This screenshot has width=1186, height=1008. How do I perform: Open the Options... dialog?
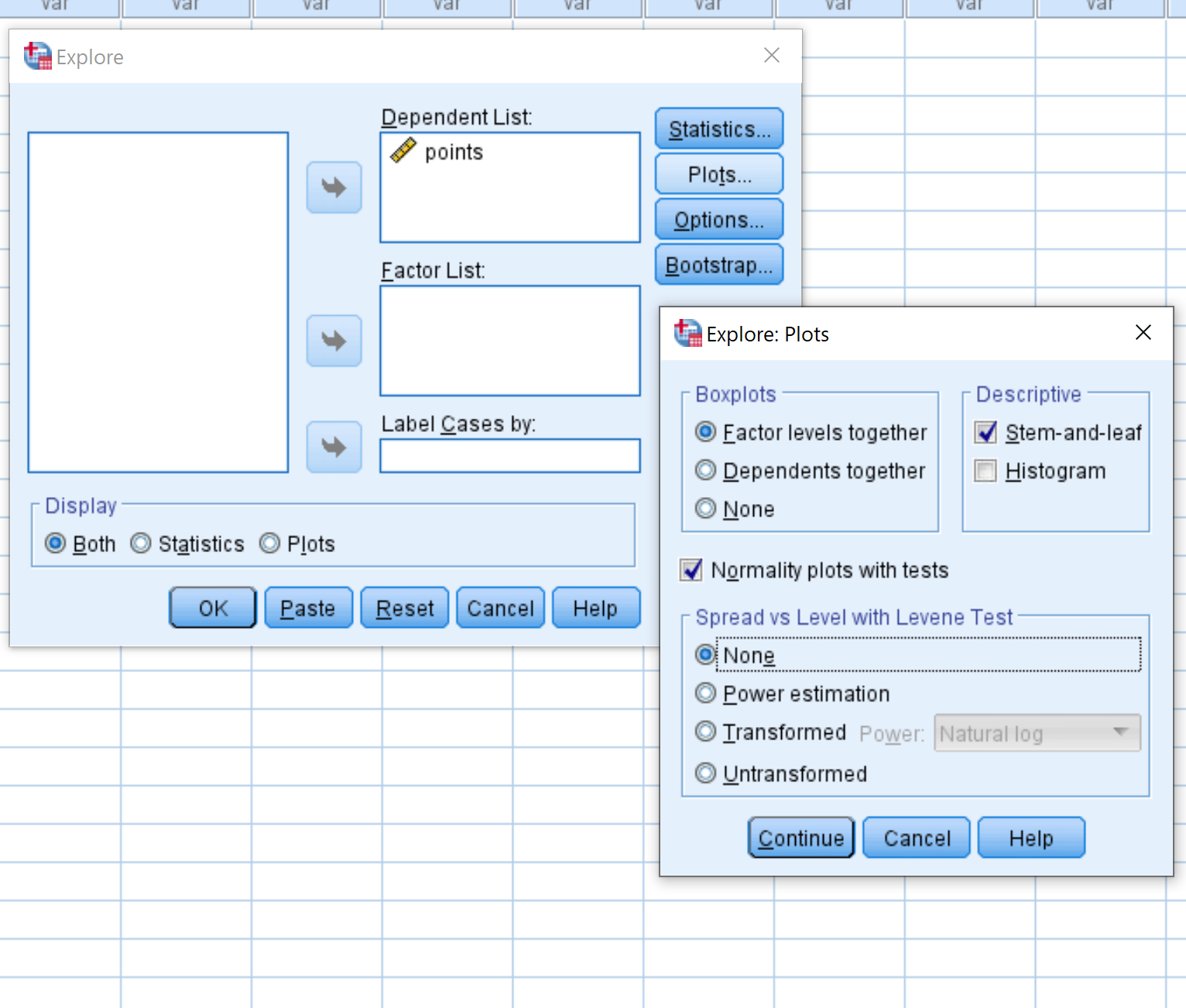tap(719, 220)
